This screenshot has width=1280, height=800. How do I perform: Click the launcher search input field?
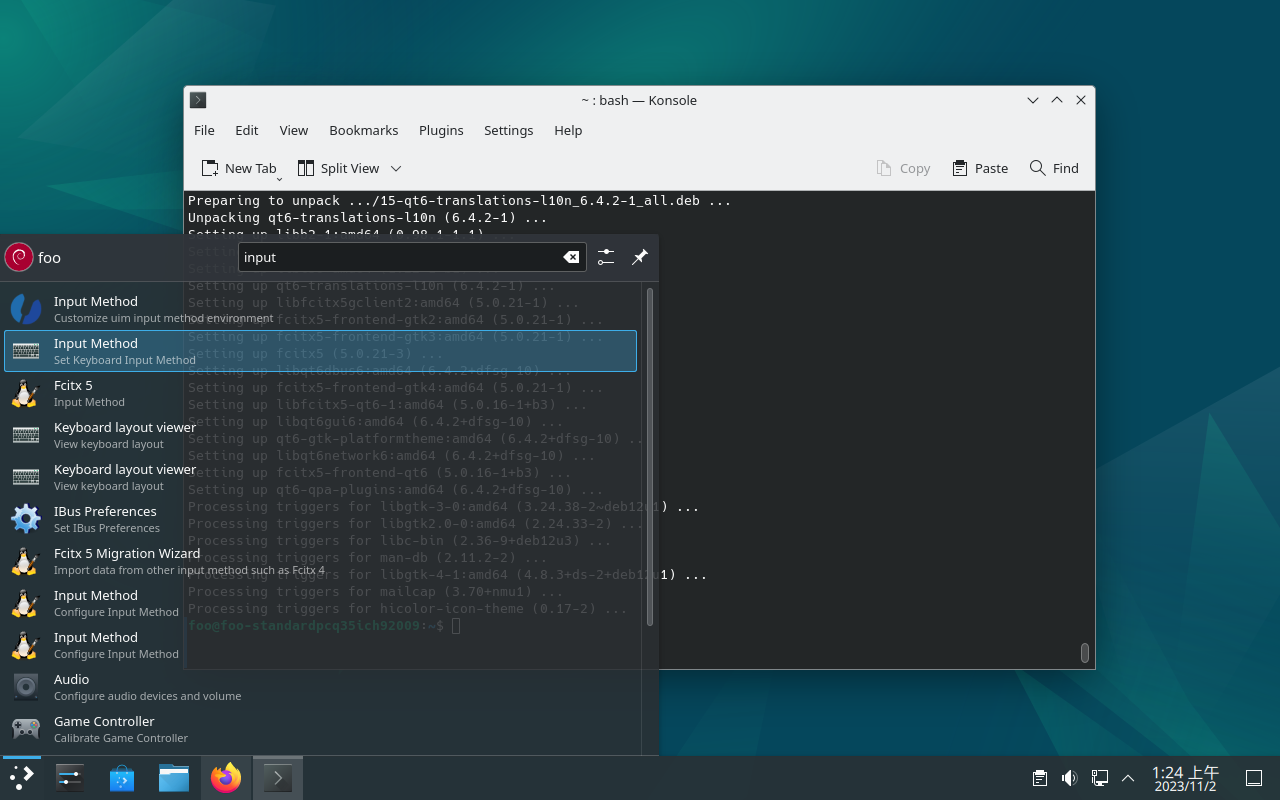(x=400, y=257)
